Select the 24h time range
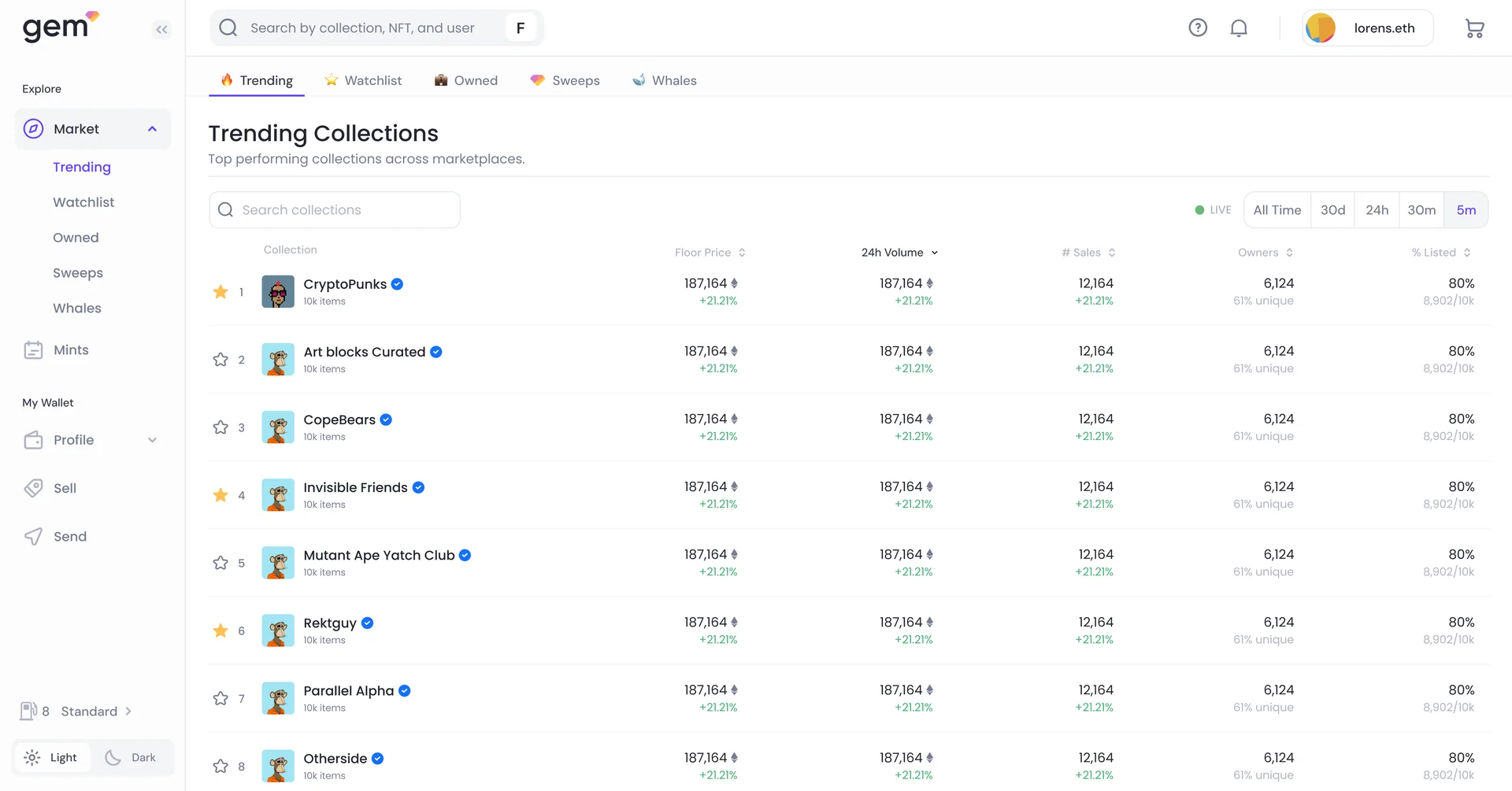 coord(1377,210)
